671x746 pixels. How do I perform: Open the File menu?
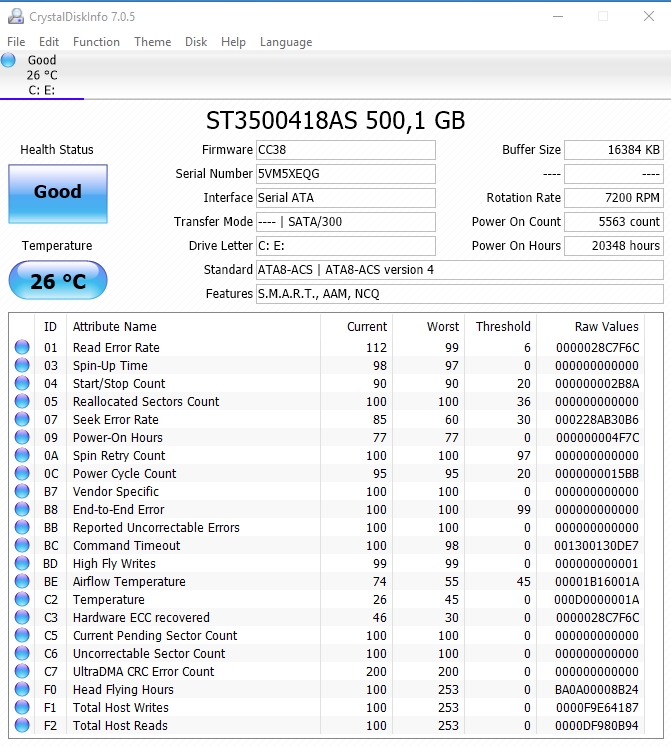click(x=16, y=42)
